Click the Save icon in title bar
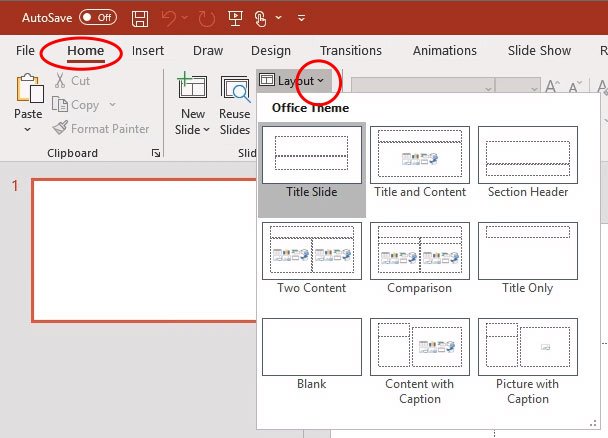Screen dimensions: 608x438 click(141, 17)
